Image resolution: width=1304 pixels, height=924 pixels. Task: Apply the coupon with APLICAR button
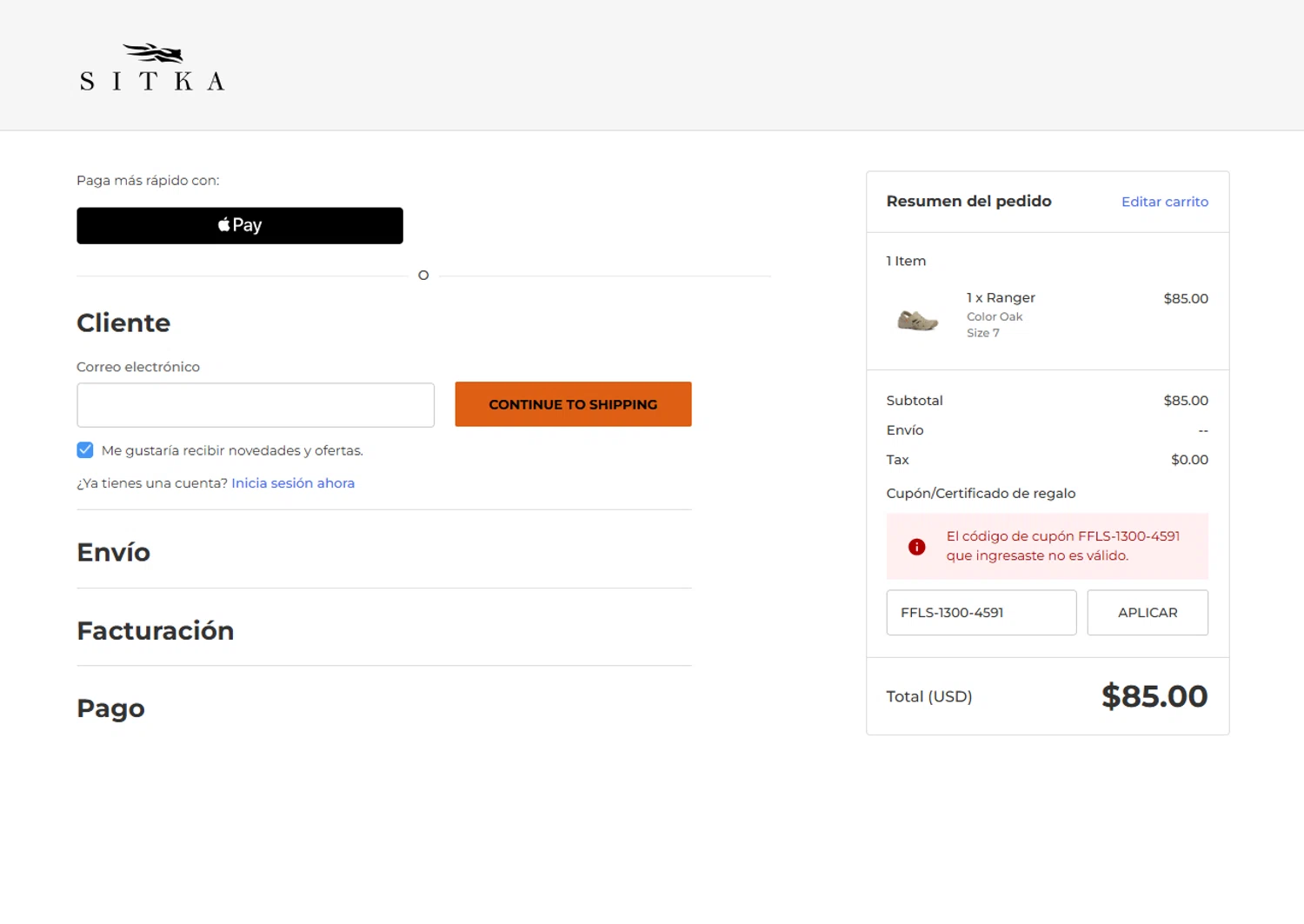point(1147,613)
